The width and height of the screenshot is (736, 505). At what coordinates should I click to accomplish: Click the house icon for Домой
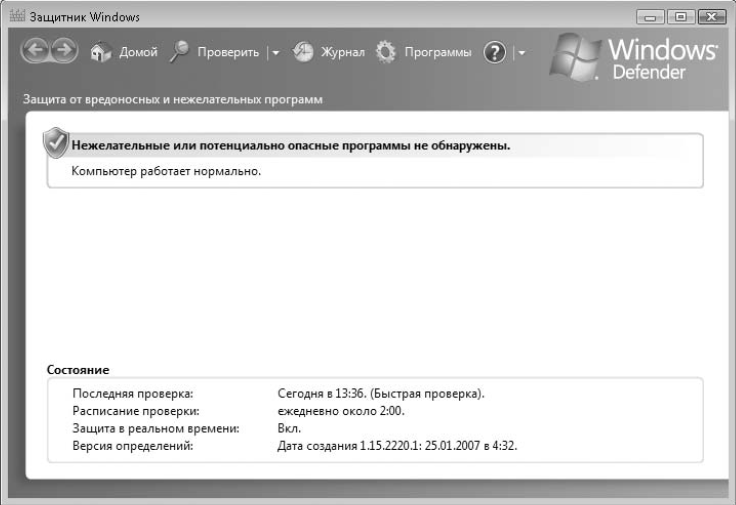(x=100, y=52)
